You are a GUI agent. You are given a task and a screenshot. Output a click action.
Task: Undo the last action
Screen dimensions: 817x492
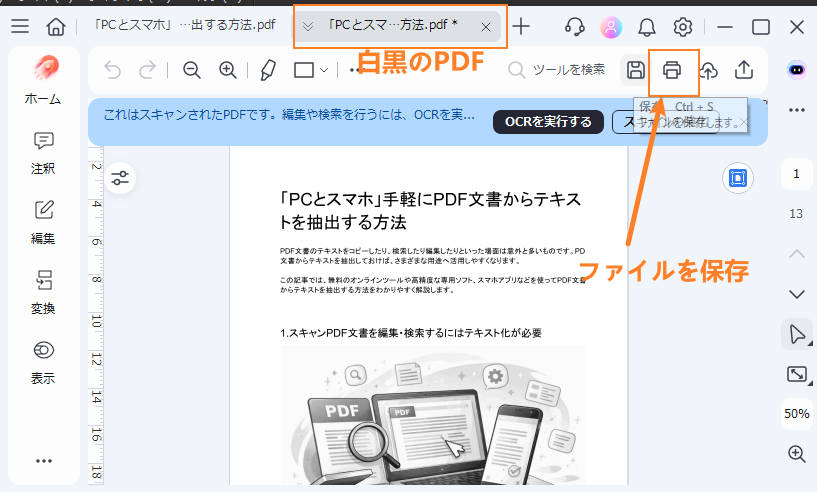coord(113,70)
